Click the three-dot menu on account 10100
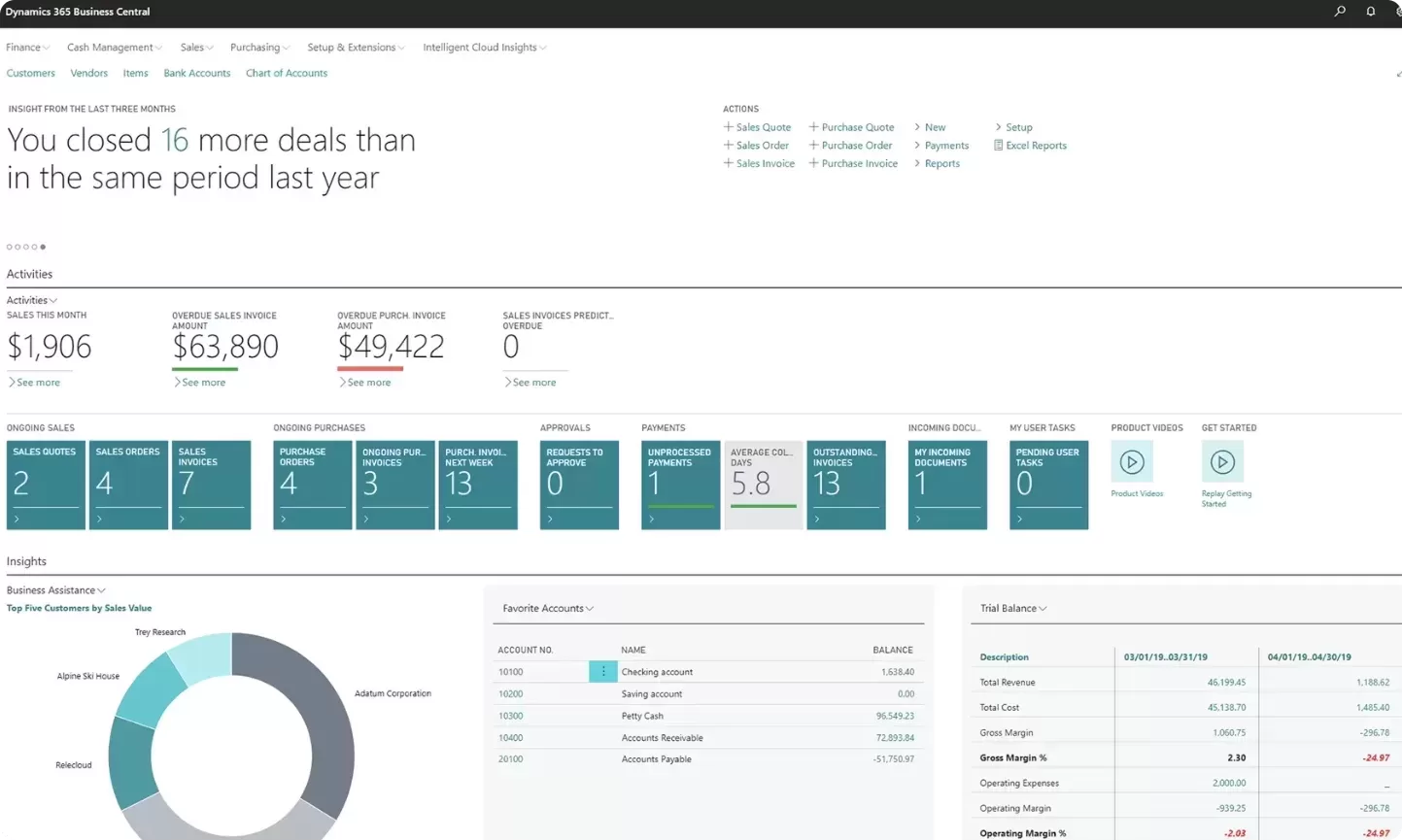The width and height of the screenshot is (1402, 840). pos(603,671)
